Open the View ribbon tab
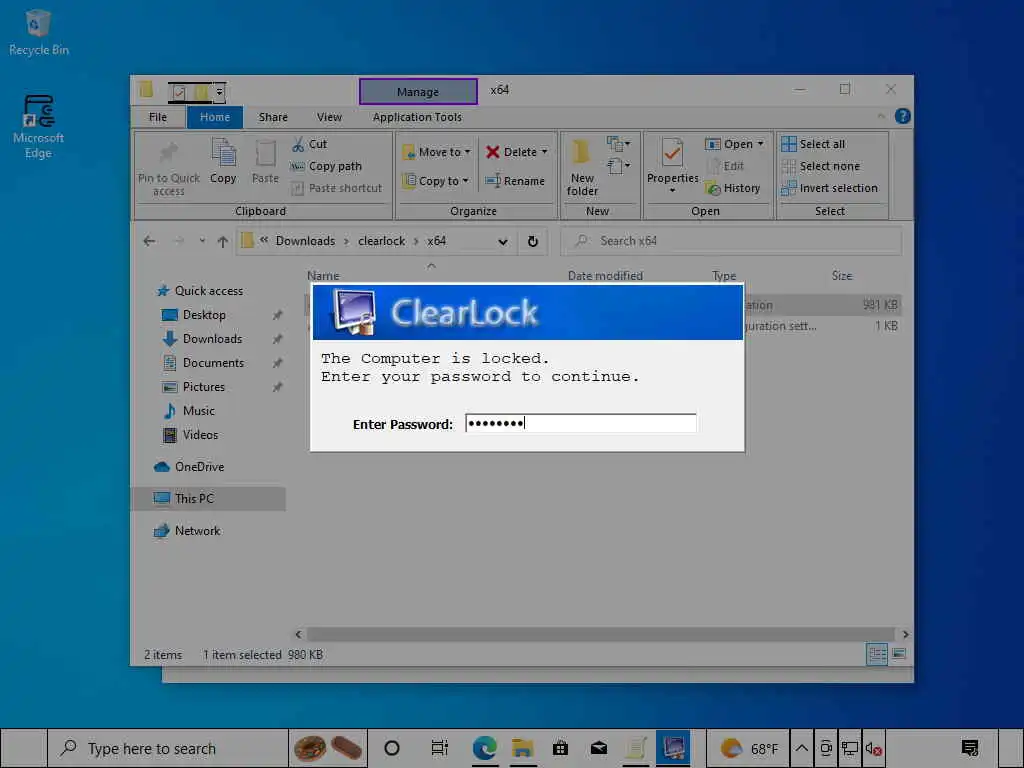The width and height of the screenshot is (1024, 768). click(x=329, y=117)
